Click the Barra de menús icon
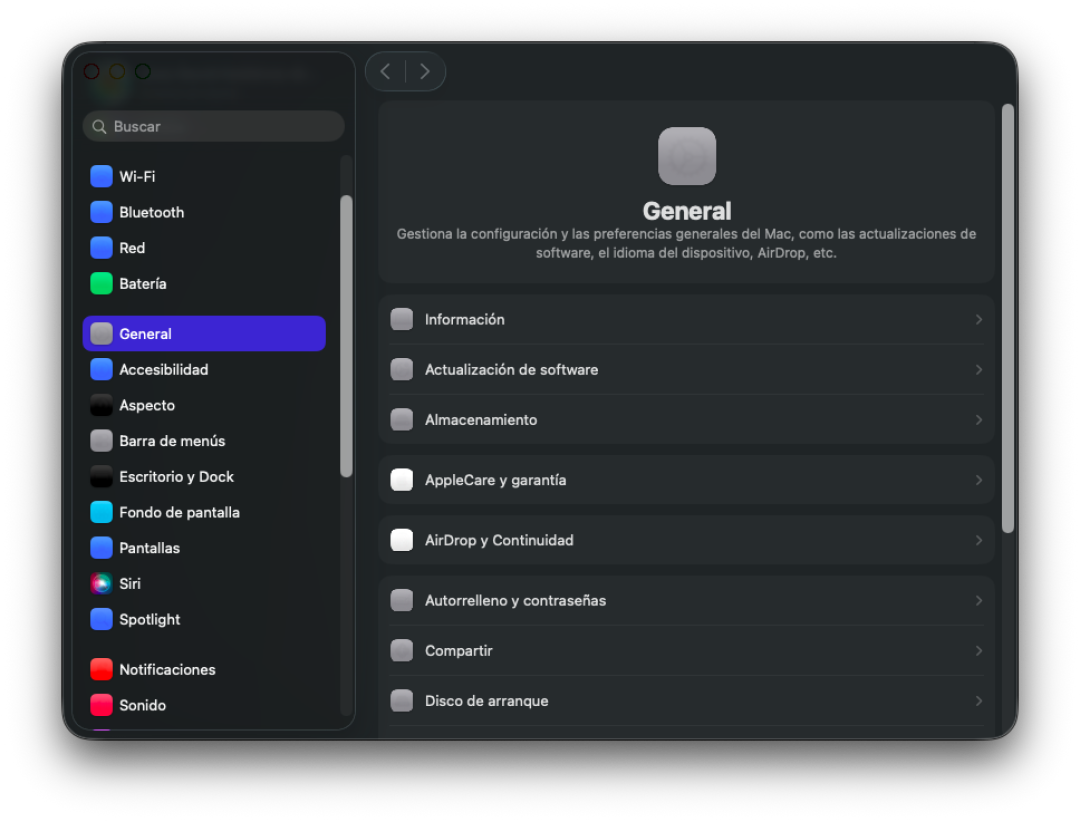Viewport: 1080px width, 822px height. (x=101, y=441)
